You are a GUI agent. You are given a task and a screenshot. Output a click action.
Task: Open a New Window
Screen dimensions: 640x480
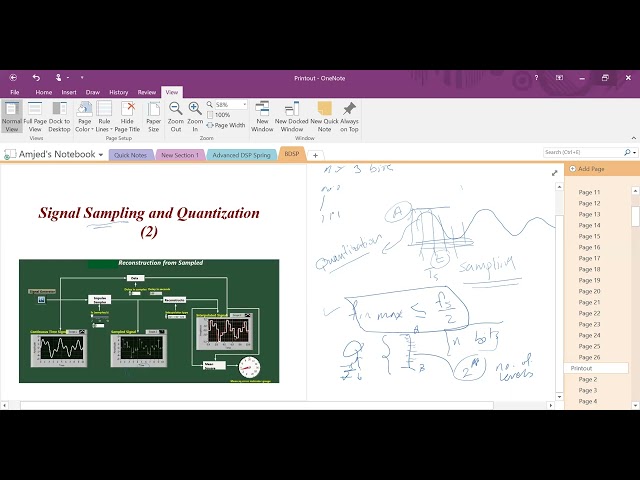coord(262,117)
